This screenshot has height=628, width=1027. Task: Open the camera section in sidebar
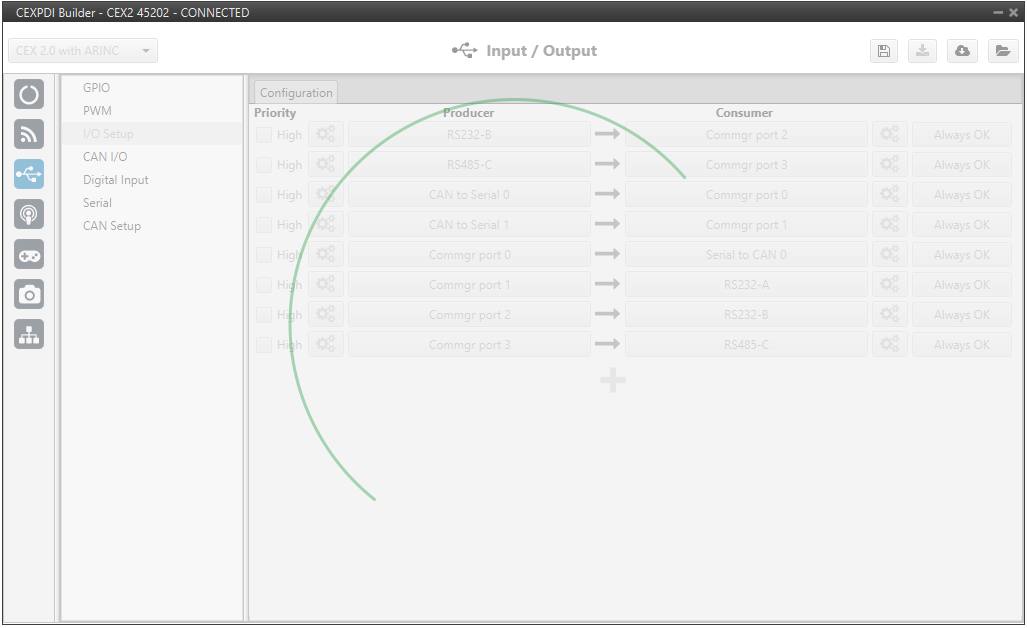coord(29,294)
